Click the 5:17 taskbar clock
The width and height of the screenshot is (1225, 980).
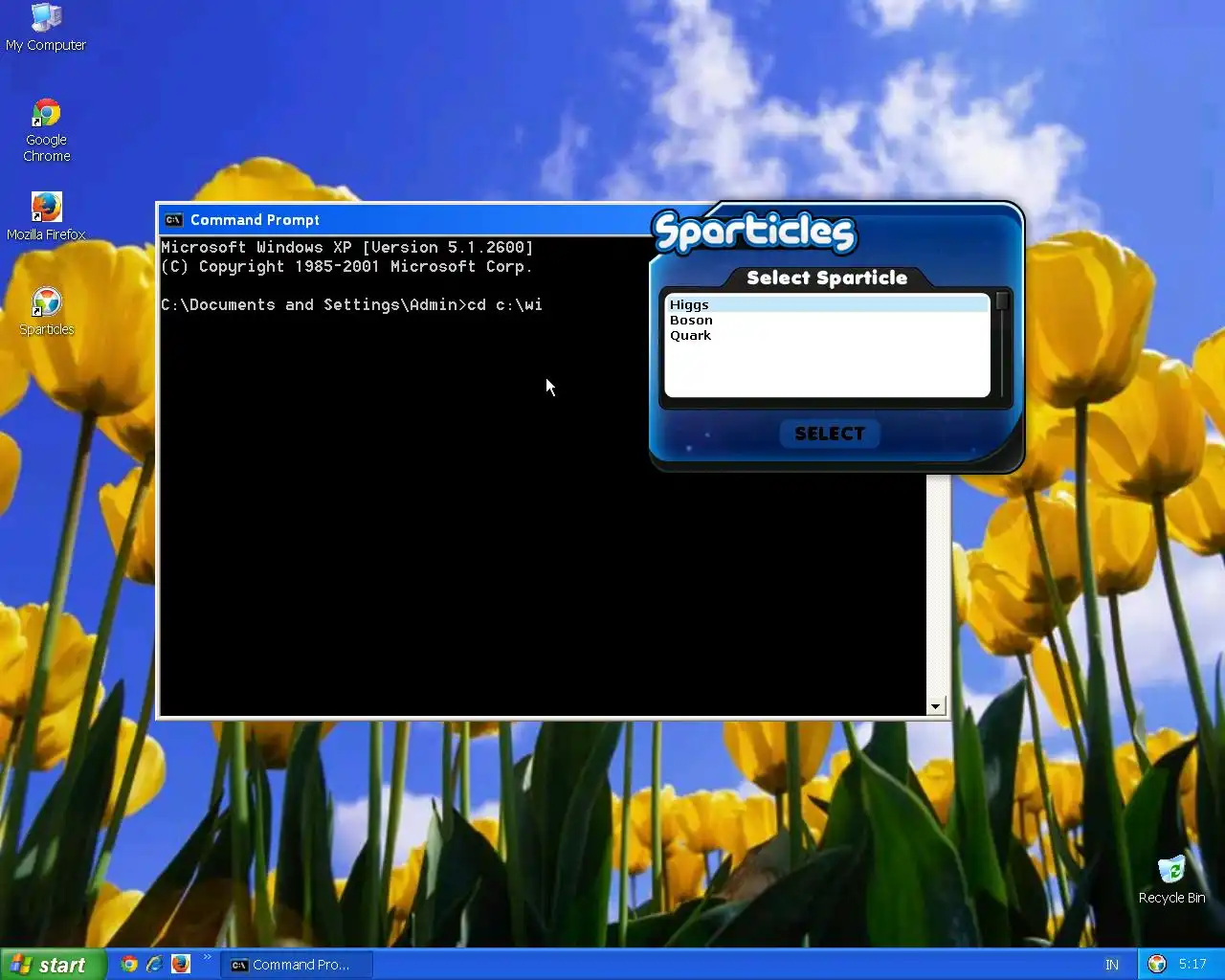1192,964
